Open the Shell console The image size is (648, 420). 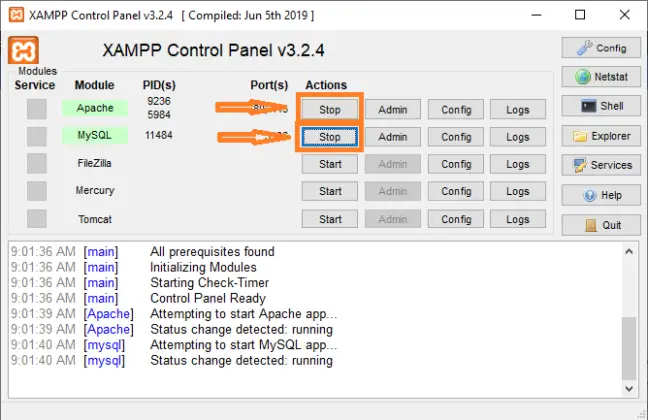coord(600,106)
